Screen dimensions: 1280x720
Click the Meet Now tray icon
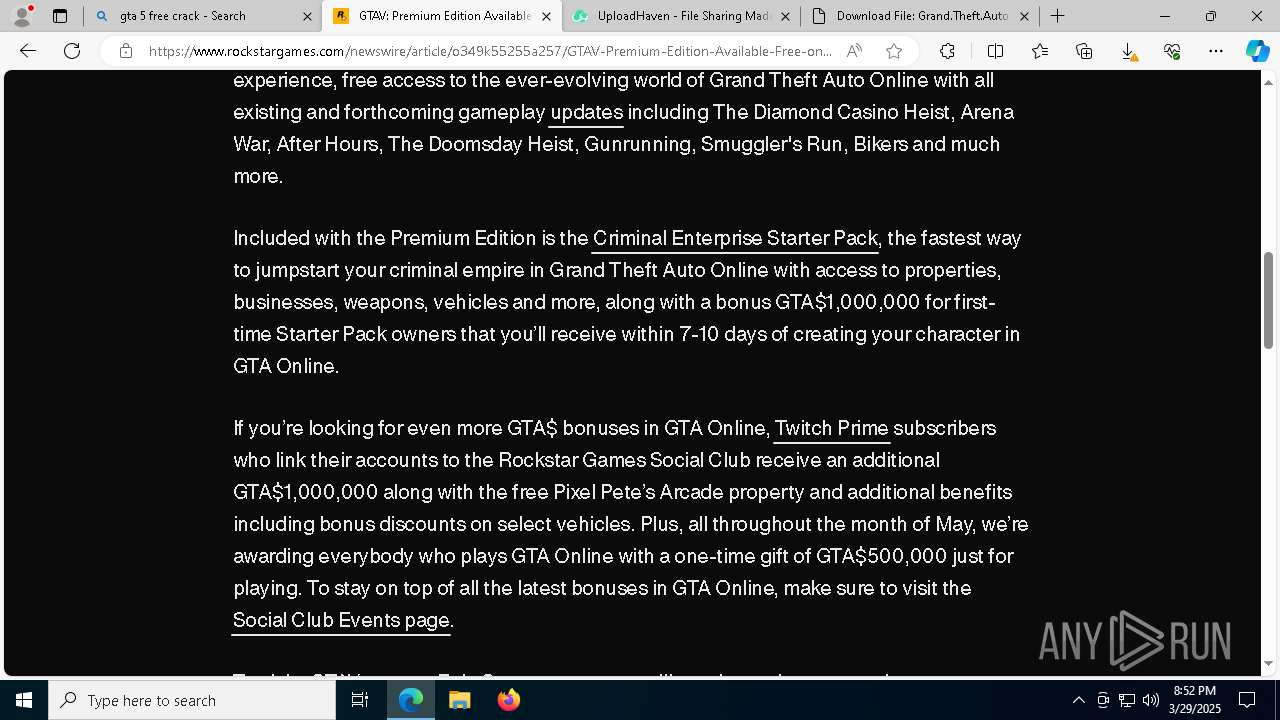click(x=1103, y=700)
